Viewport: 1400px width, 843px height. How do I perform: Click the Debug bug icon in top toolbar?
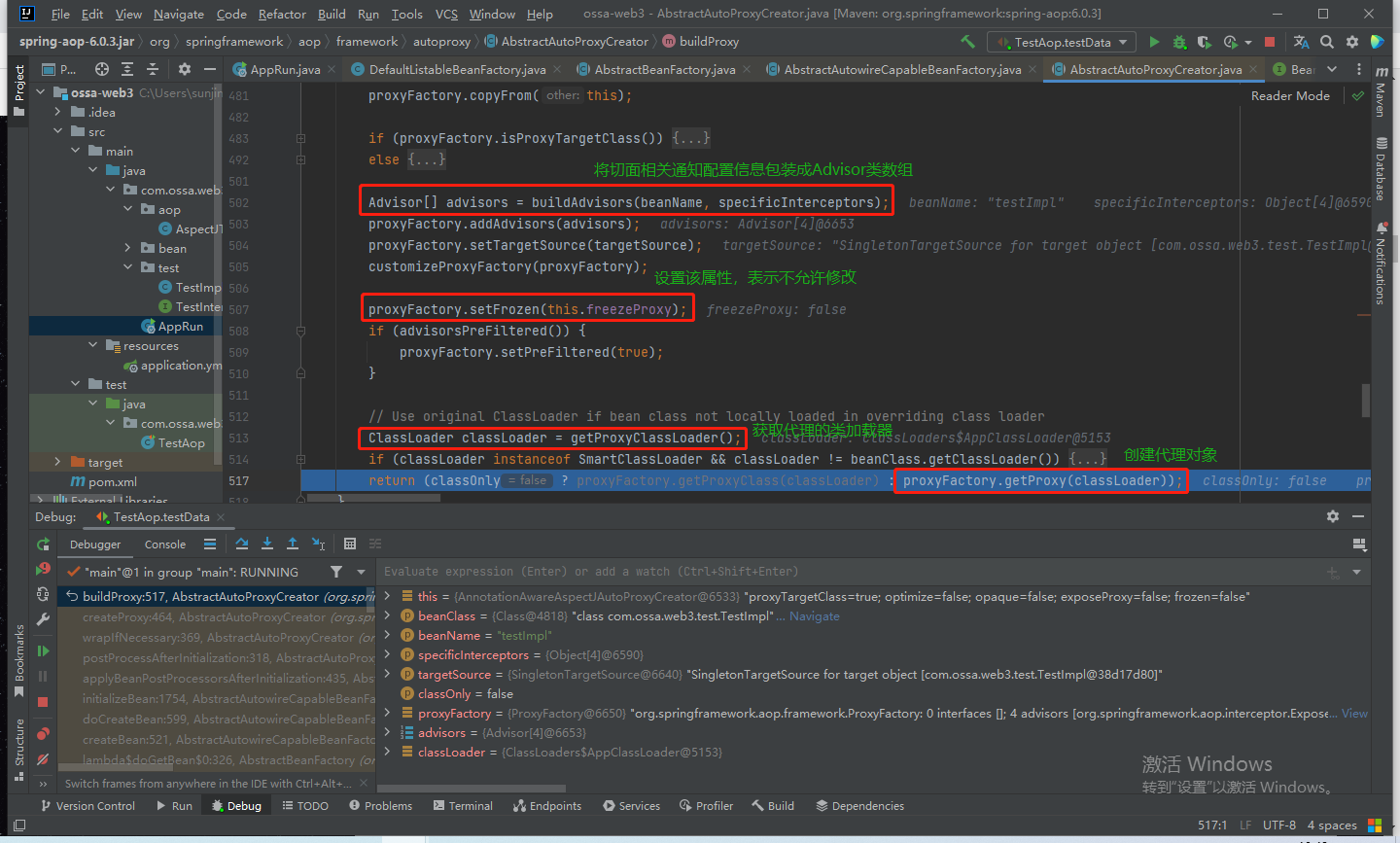1179,42
